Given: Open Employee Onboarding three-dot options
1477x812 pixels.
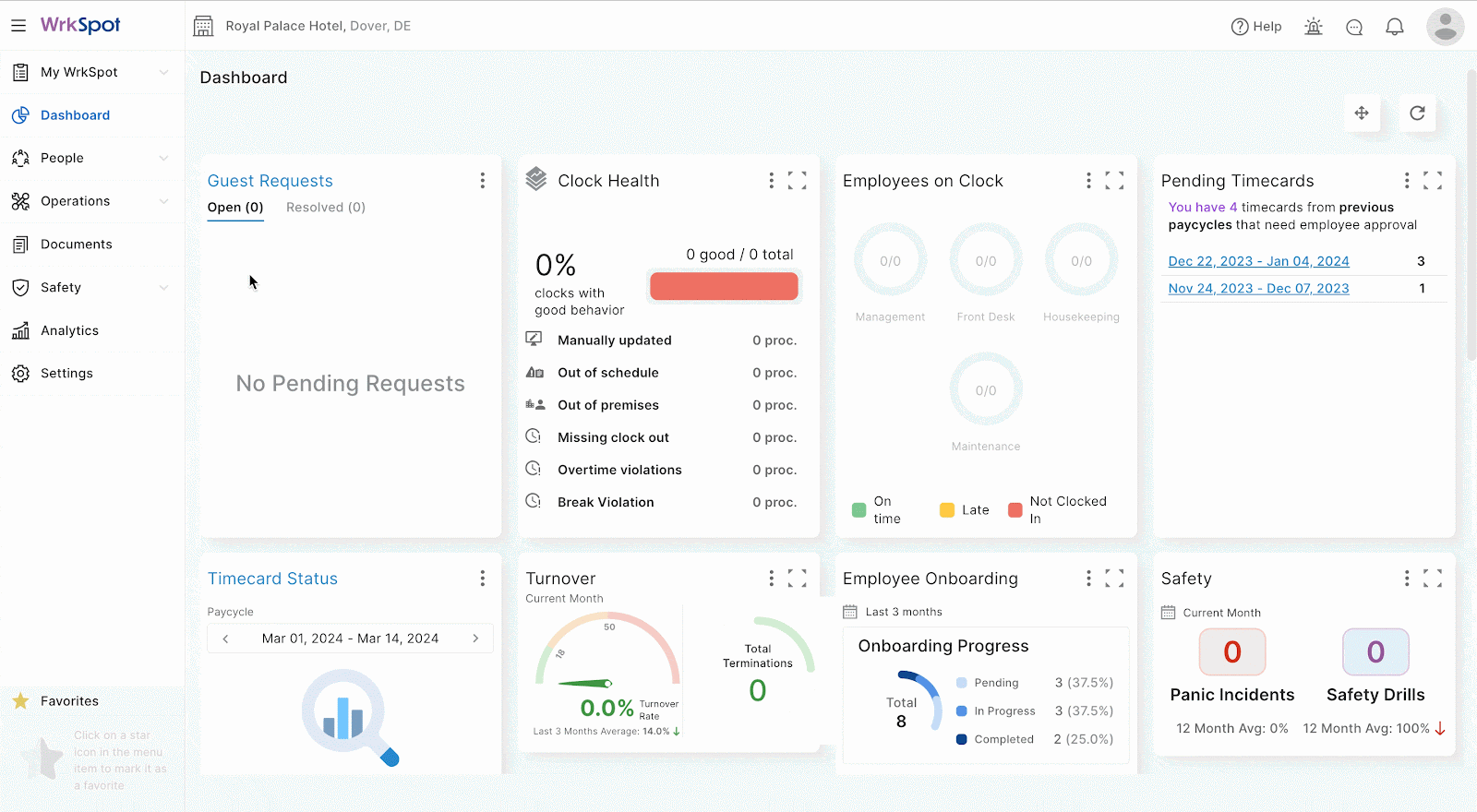Looking at the screenshot, I should pyautogui.click(x=1088, y=579).
